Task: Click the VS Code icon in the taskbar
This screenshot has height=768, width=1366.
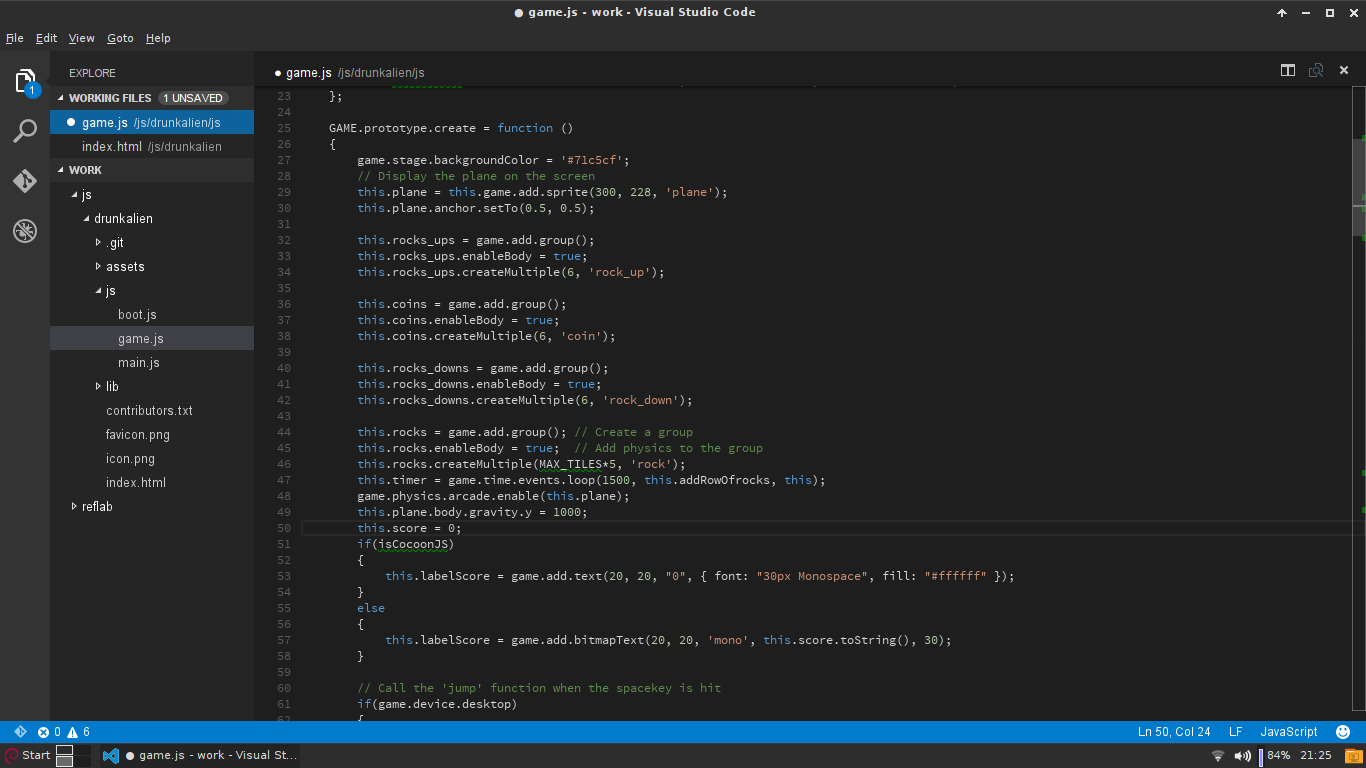Action: click(x=111, y=755)
